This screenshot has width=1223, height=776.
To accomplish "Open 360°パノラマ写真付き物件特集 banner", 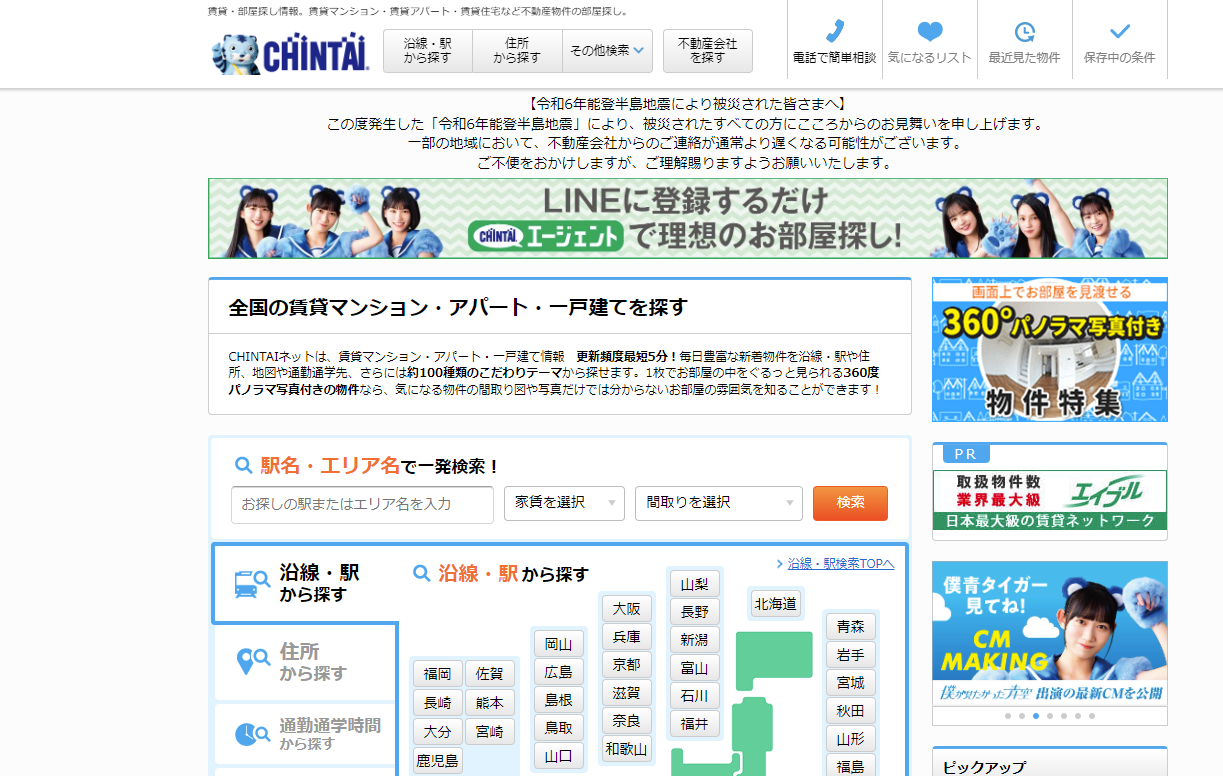I will (1050, 350).
